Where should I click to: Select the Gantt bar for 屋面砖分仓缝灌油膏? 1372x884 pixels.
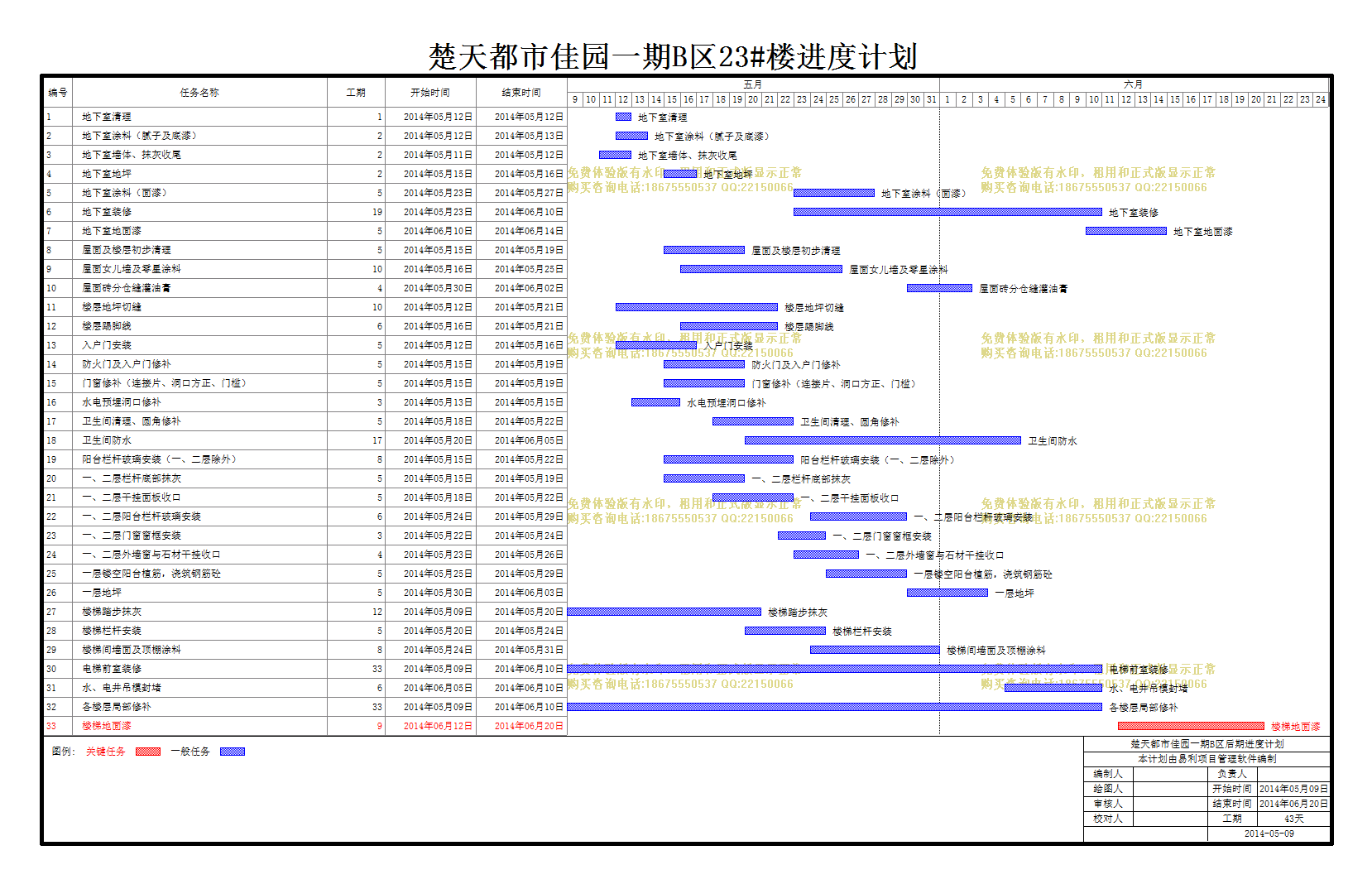(x=939, y=288)
